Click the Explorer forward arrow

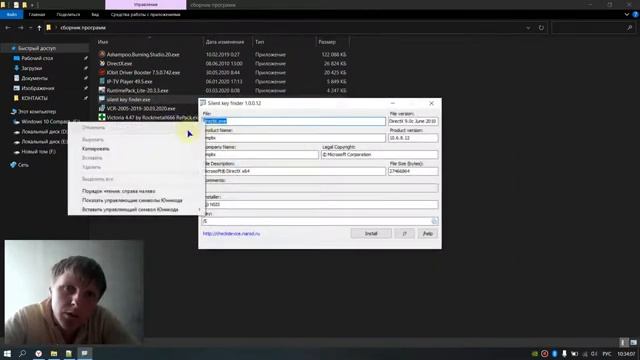(x=20, y=28)
